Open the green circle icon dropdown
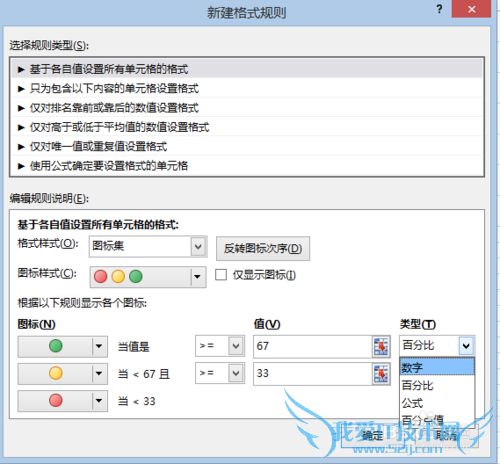Image resolution: width=500 pixels, height=464 pixels. [63, 346]
